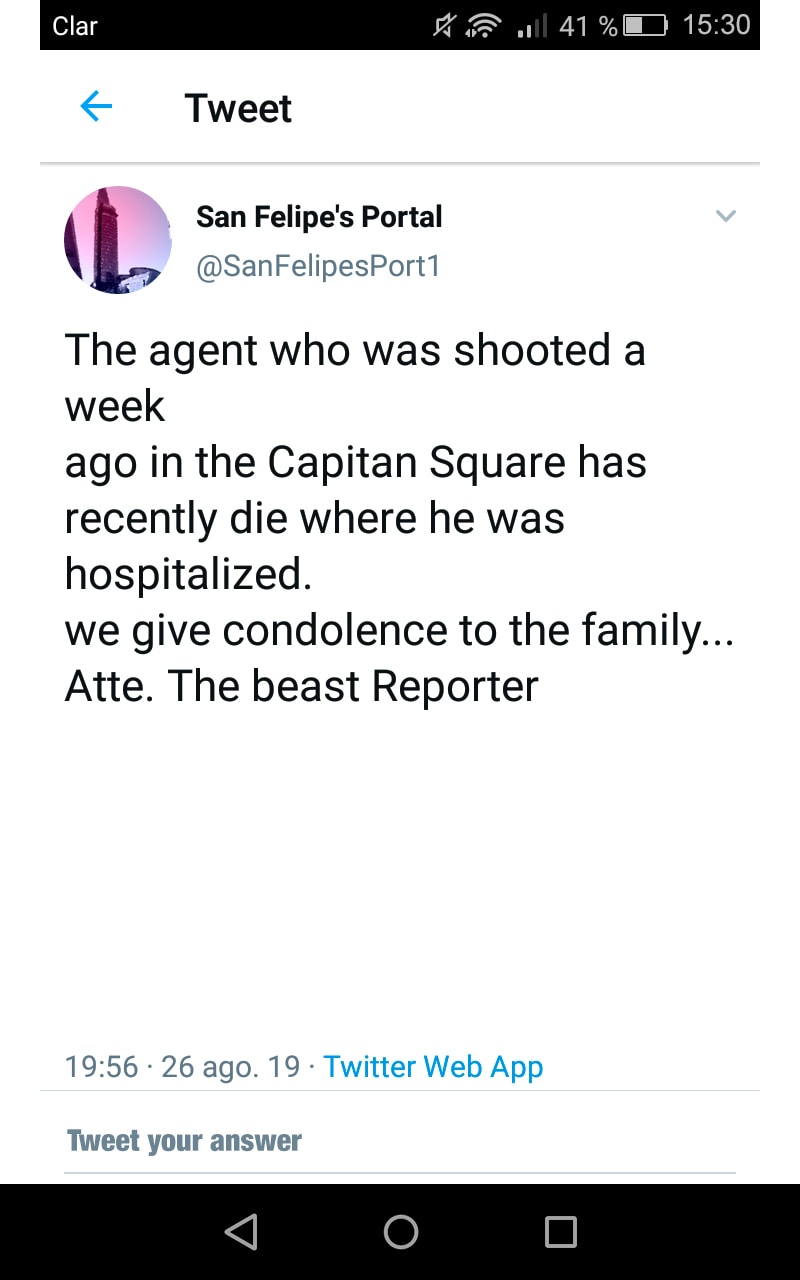Viewport: 800px width, 1280px height.
Task: Tap the battery icon in status bar
Action: coord(645,26)
